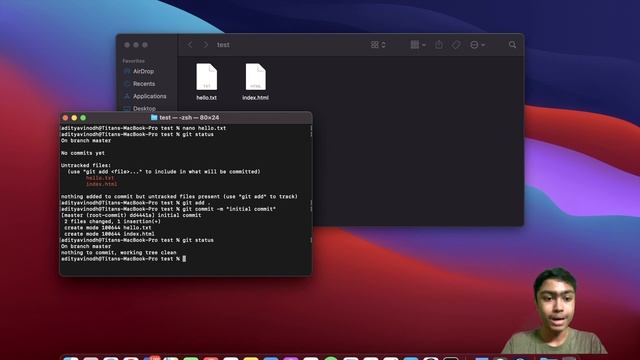Open the Finder action (ellipsis) menu
This screenshot has height=360, width=640.
click(x=477, y=45)
